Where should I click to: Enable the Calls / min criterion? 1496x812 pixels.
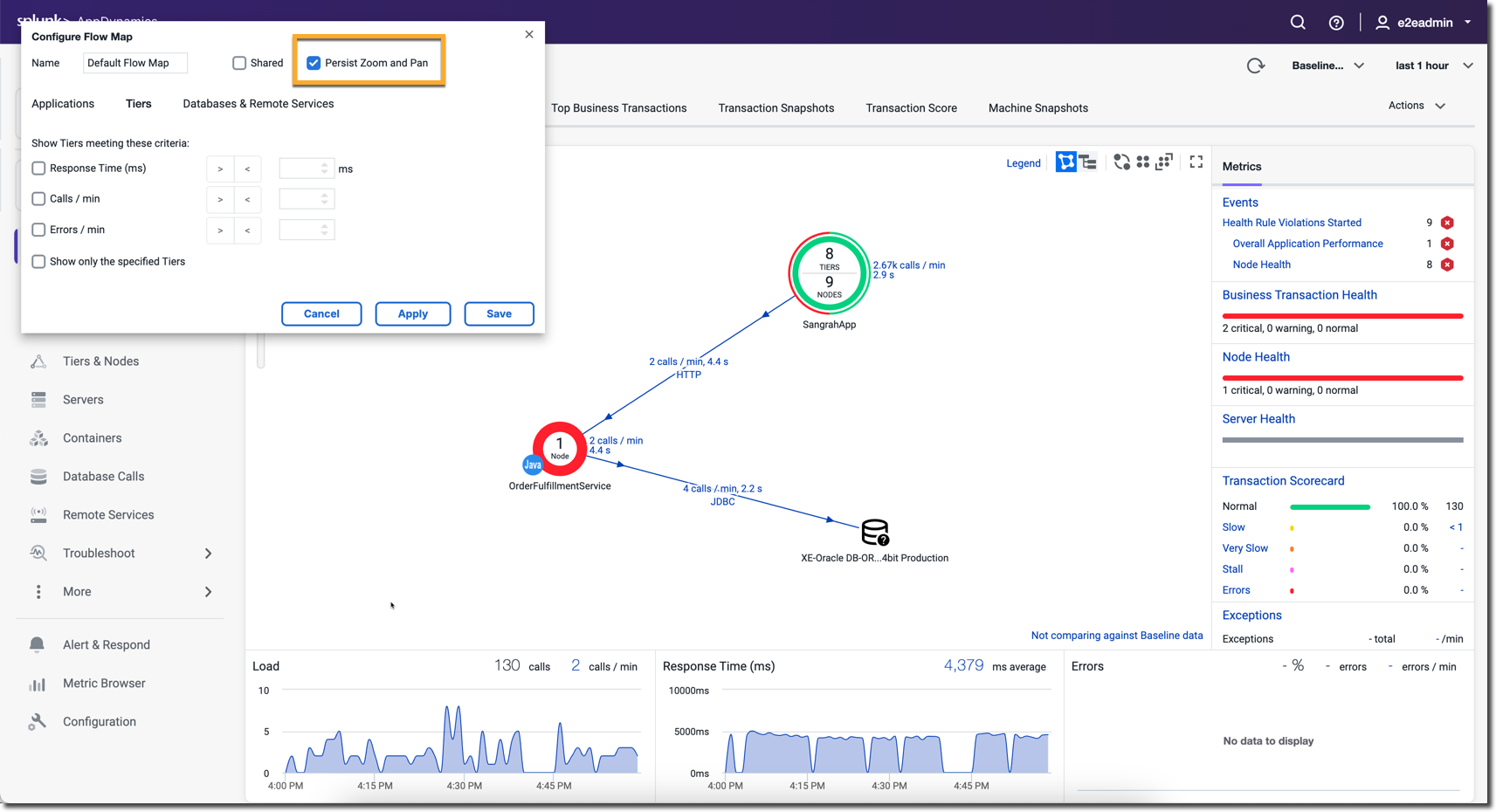(38, 199)
